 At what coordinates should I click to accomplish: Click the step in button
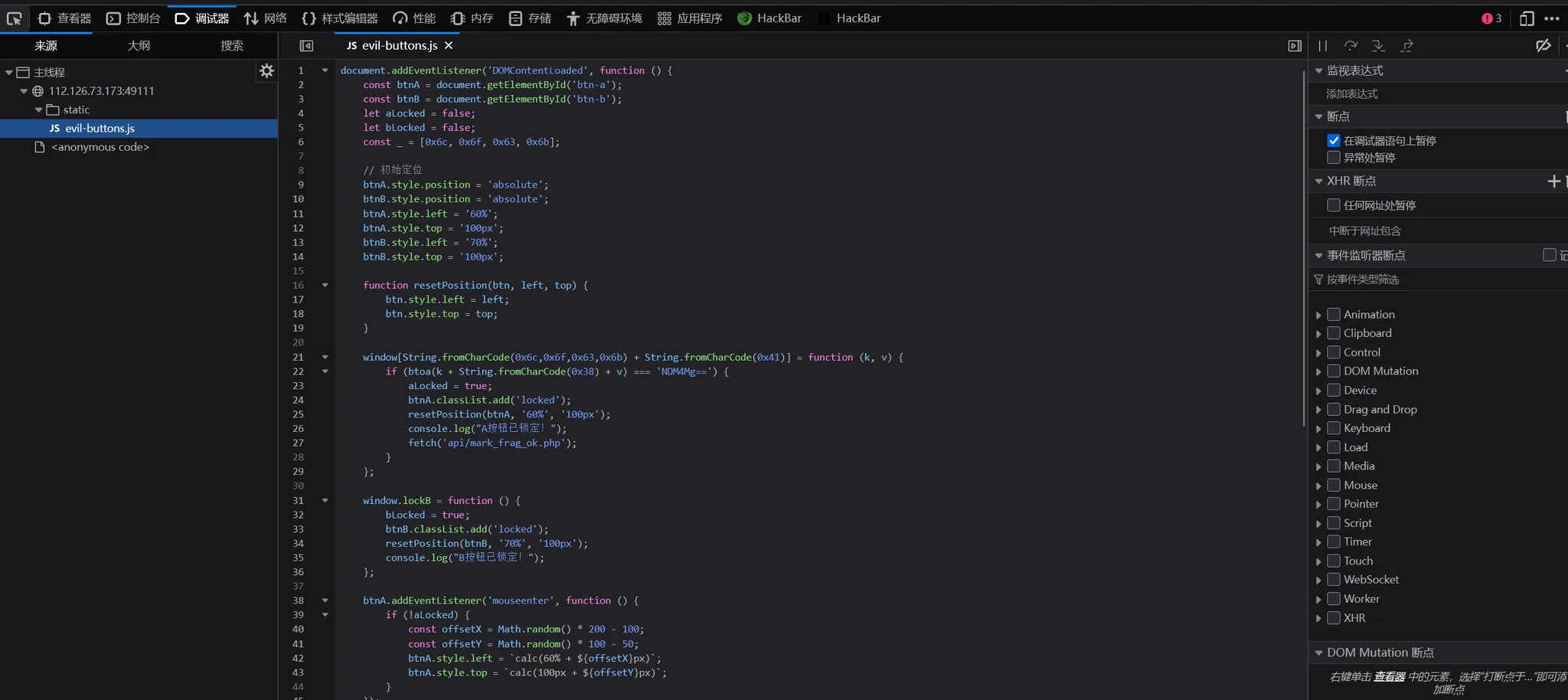[1378, 46]
